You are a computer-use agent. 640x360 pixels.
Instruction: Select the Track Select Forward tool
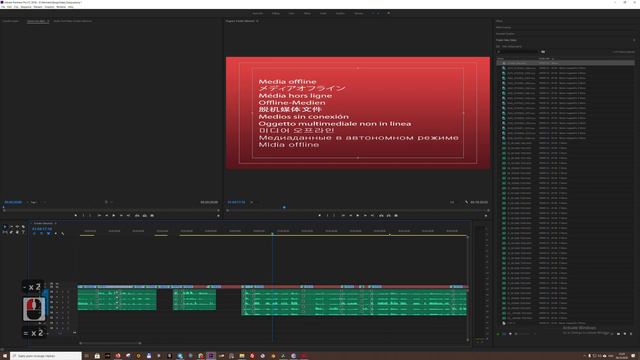click(11, 227)
